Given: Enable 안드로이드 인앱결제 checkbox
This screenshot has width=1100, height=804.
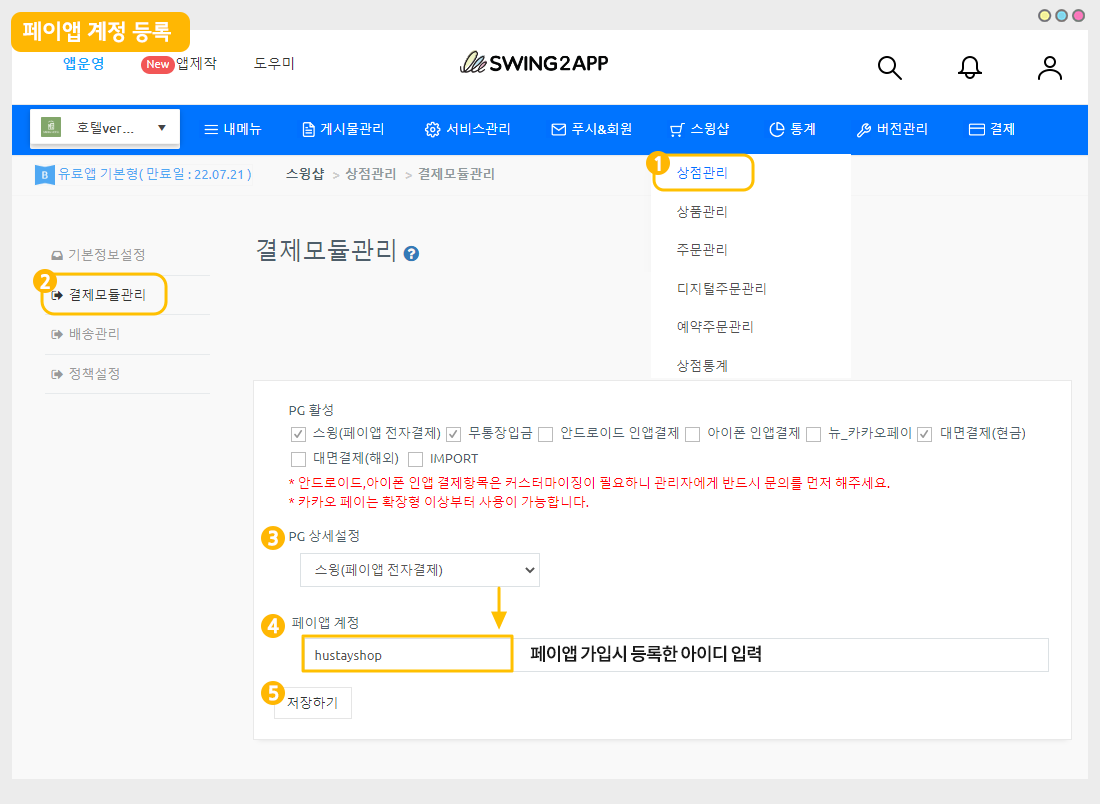Looking at the screenshot, I should tap(546, 434).
